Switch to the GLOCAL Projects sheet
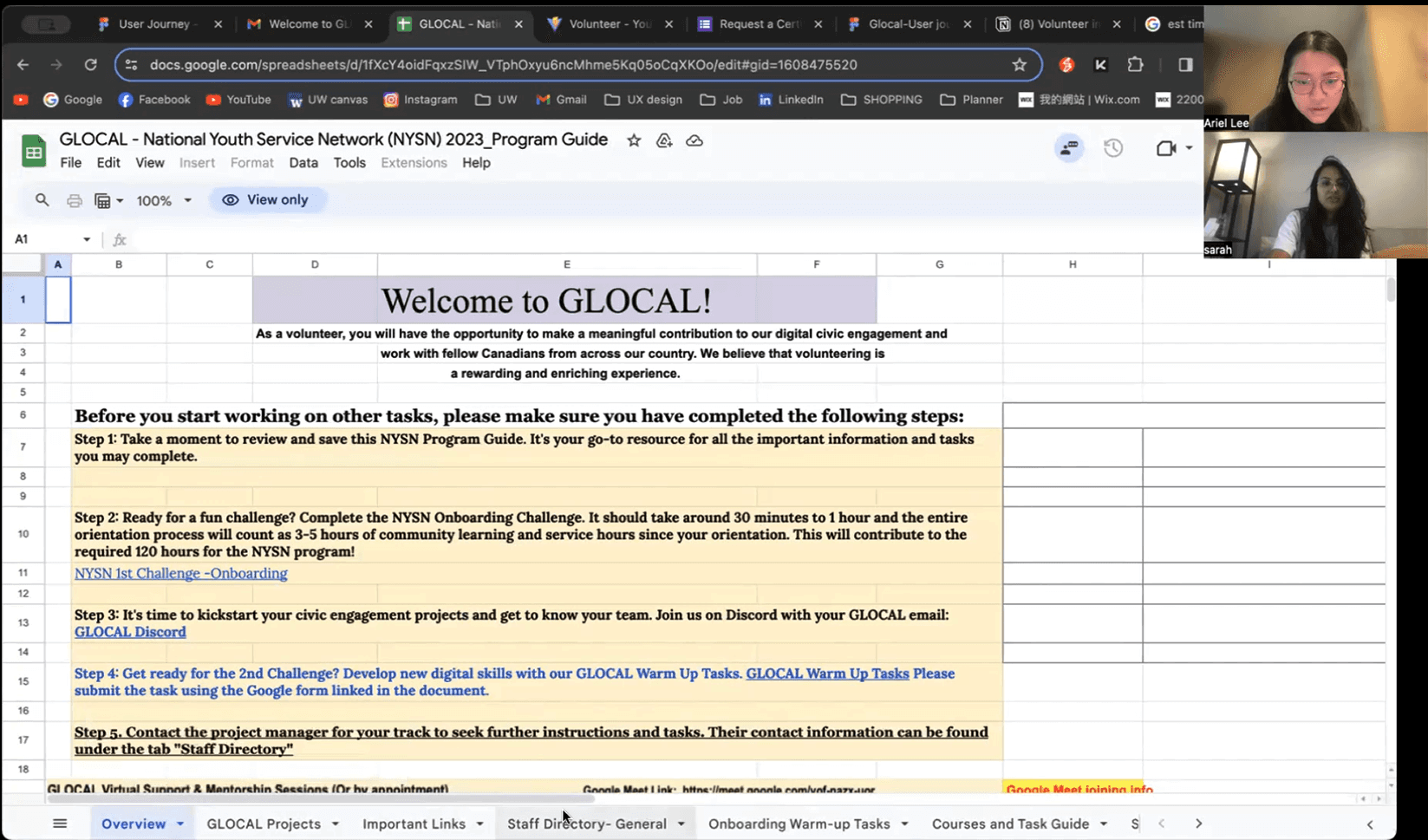 point(264,824)
